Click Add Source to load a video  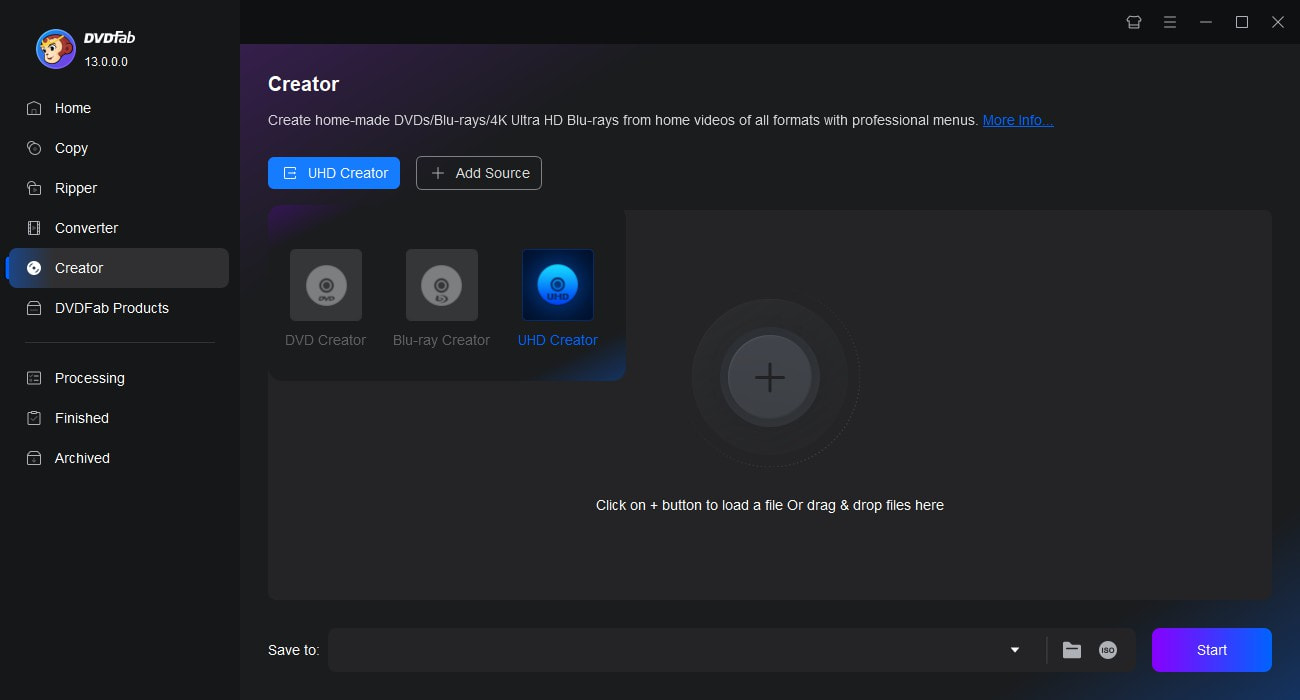click(478, 172)
